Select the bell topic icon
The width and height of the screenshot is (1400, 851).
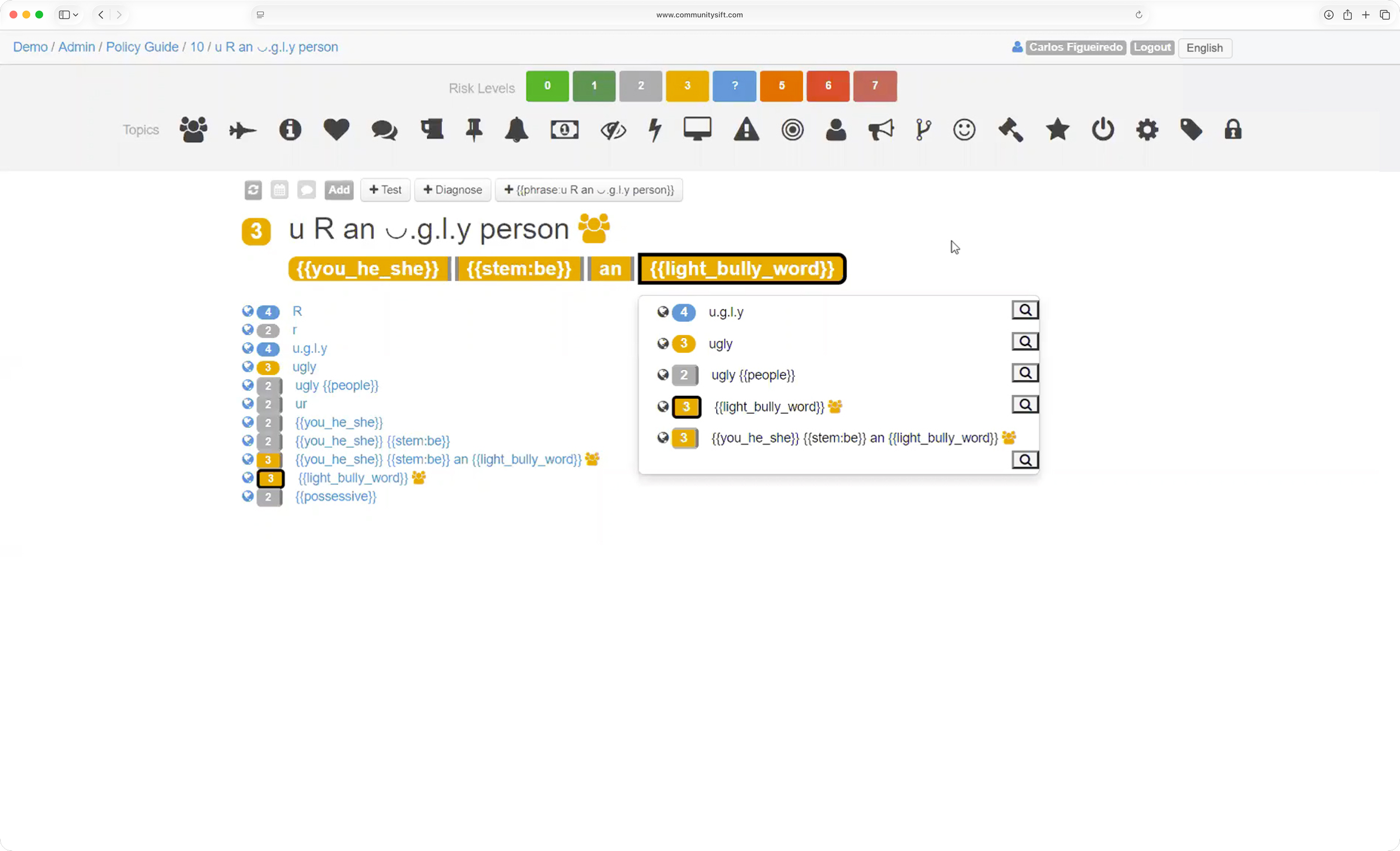[516, 129]
